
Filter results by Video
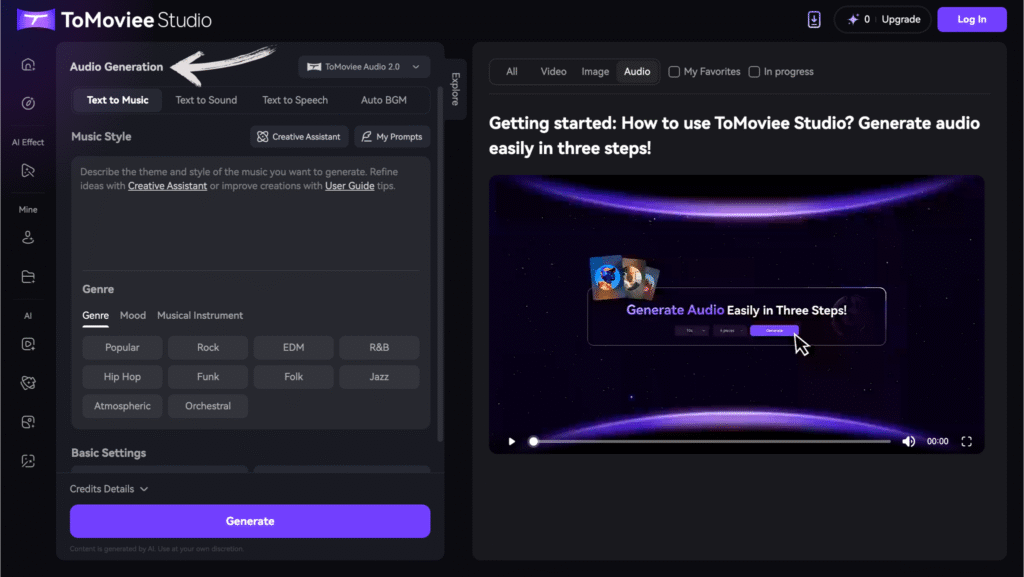coord(553,72)
